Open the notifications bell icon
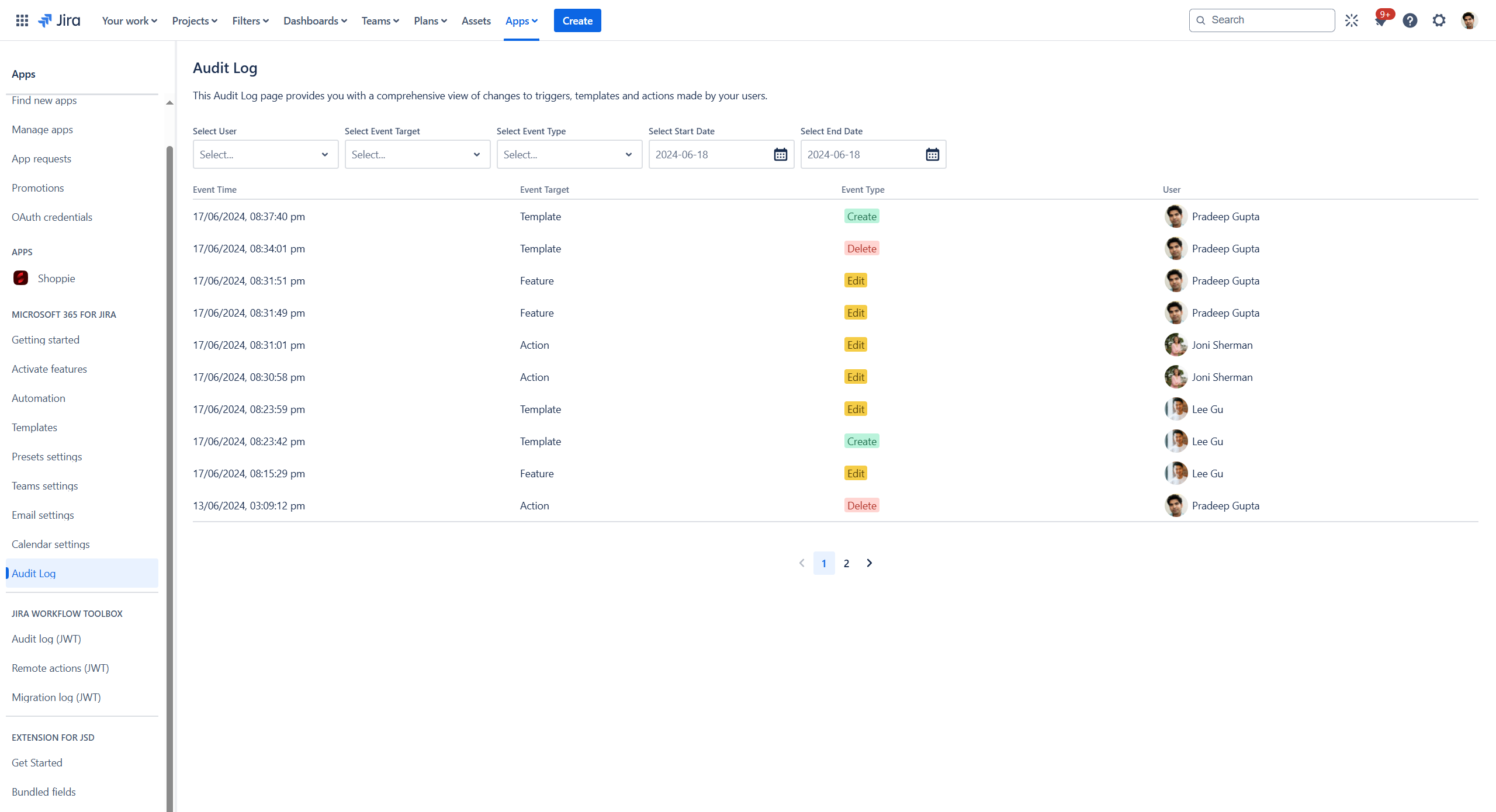The width and height of the screenshot is (1496, 812). pos(1380,21)
